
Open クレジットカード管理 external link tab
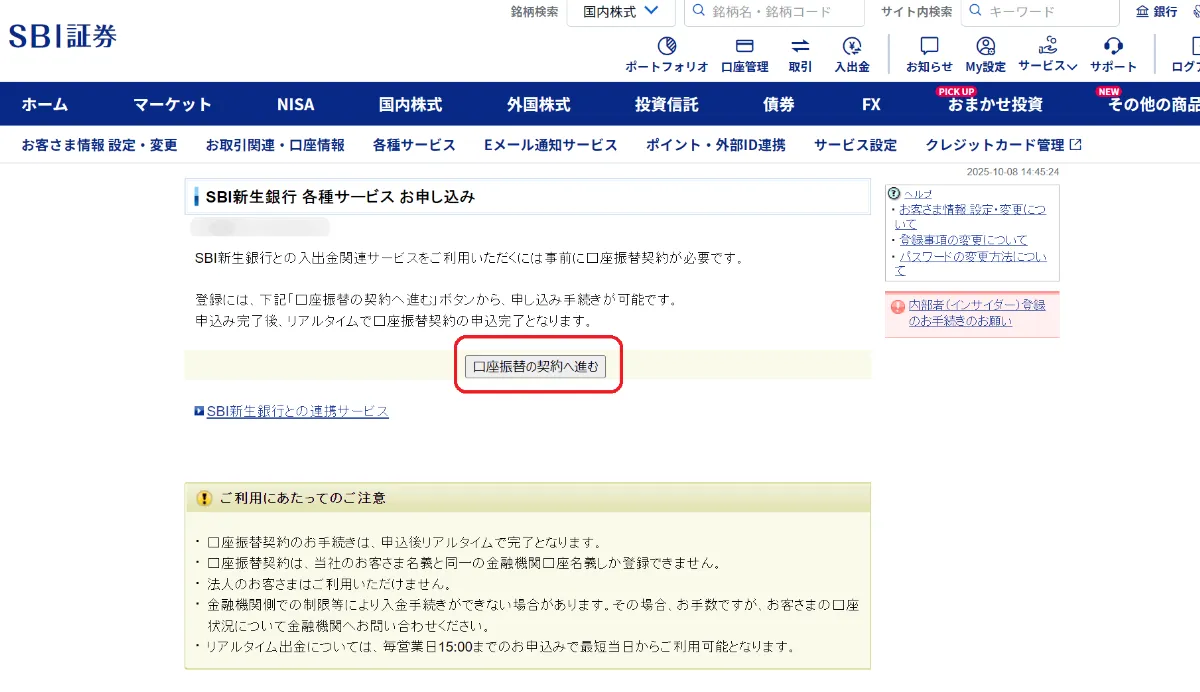click(1003, 145)
